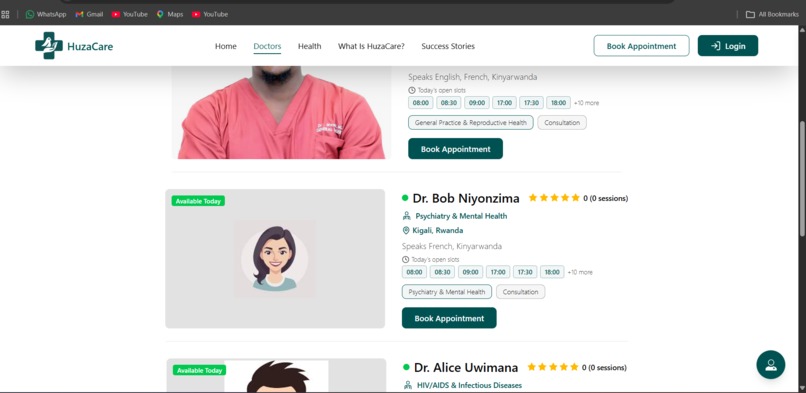Show +10 more slots for Dr. Bob Niyonzima

pyautogui.click(x=580, y=272)
